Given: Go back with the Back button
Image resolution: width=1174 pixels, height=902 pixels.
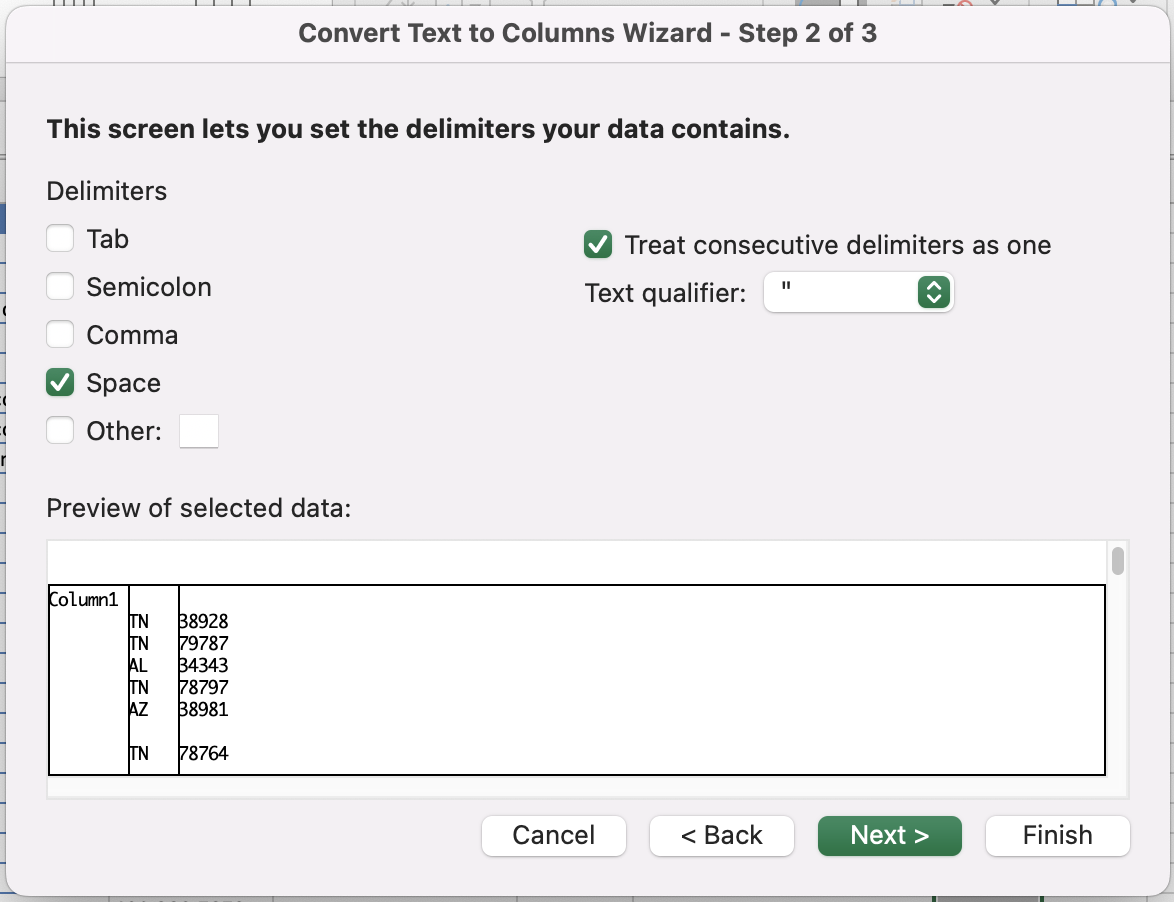Looking at the screenshot, I should (721, 835).
